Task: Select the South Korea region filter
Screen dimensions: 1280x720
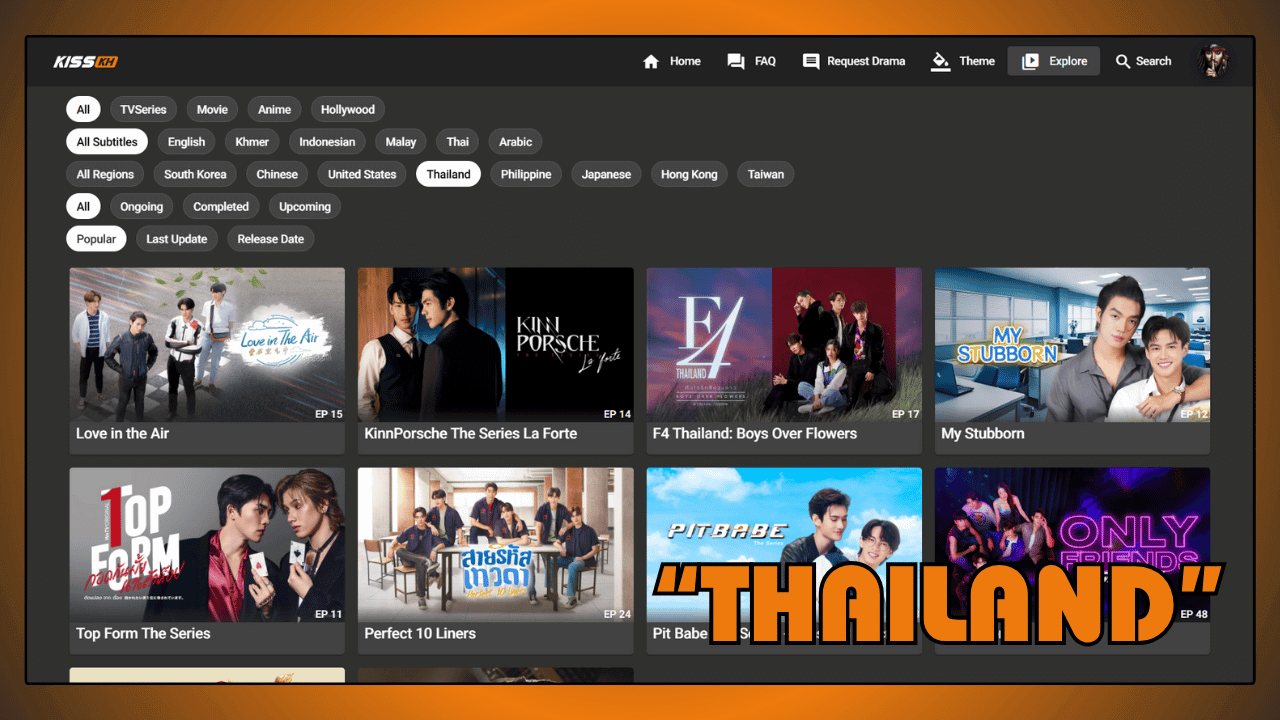Action: (195, 174)
